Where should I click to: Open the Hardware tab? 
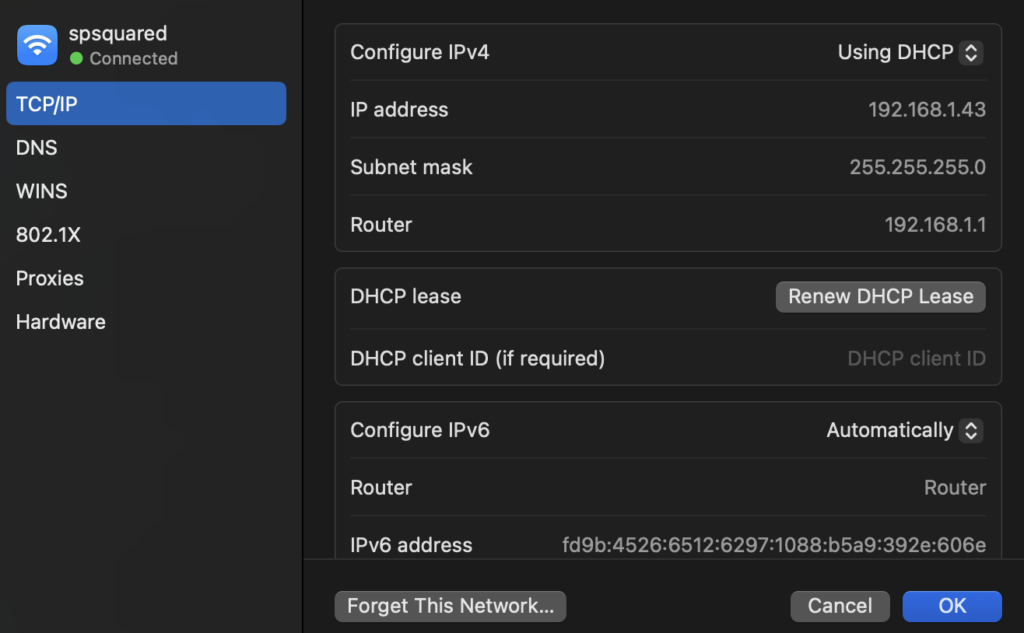[x=61, y=322]
